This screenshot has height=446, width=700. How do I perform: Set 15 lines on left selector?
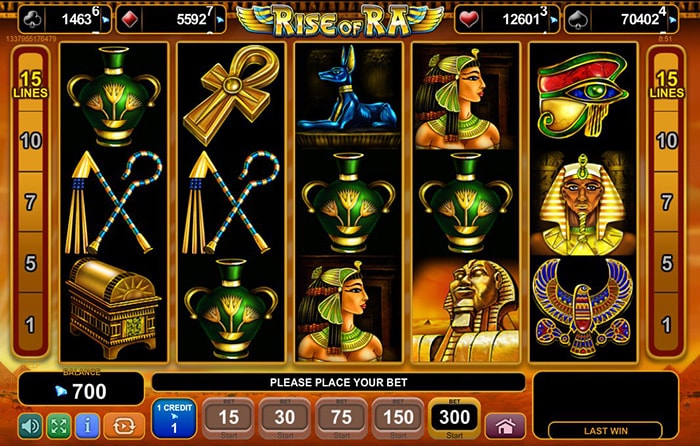30,83
